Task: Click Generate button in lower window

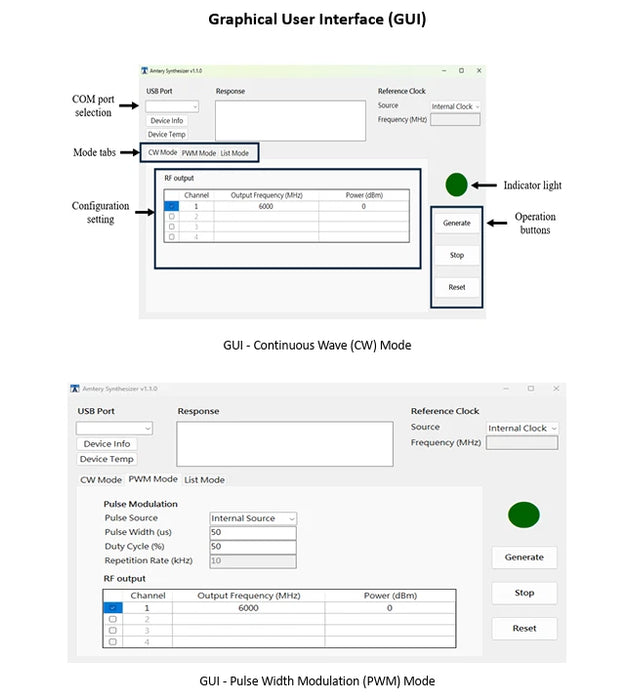Action: pos(524,557)
